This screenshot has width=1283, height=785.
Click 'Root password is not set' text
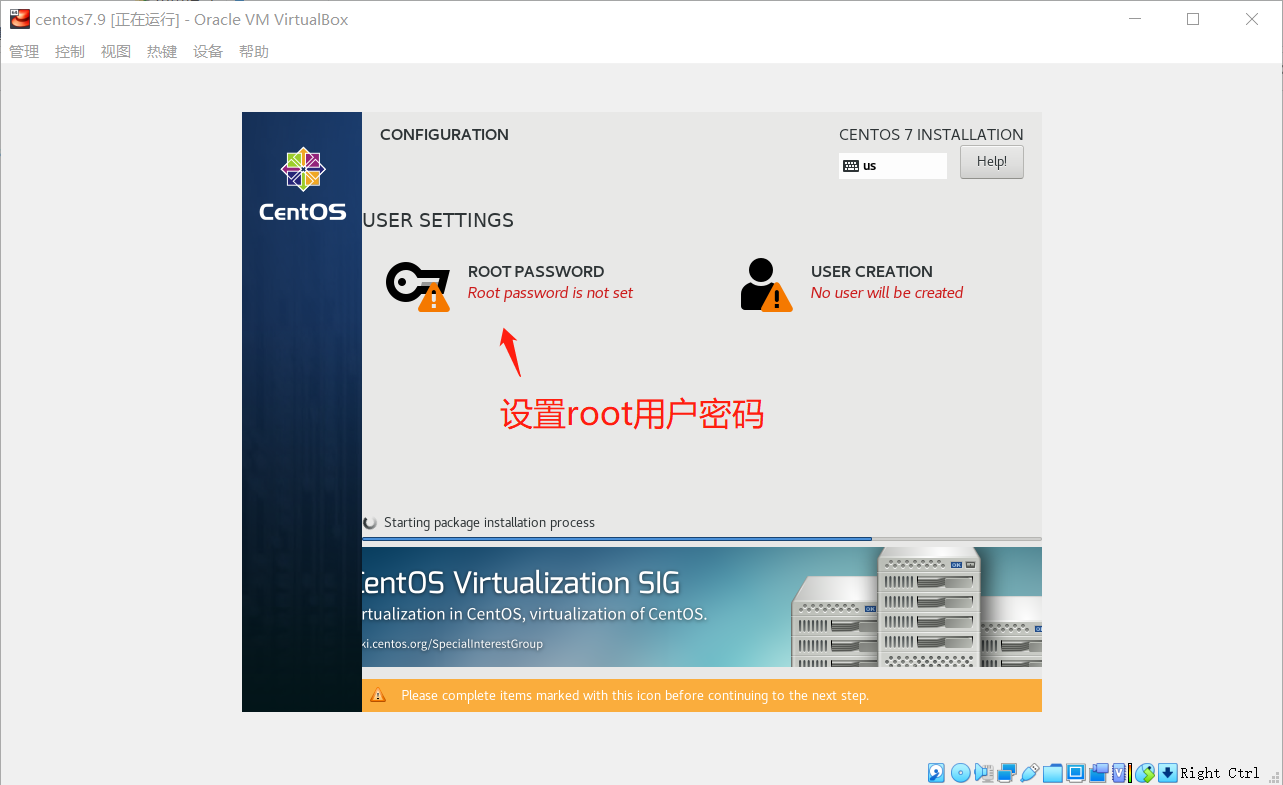550,293
